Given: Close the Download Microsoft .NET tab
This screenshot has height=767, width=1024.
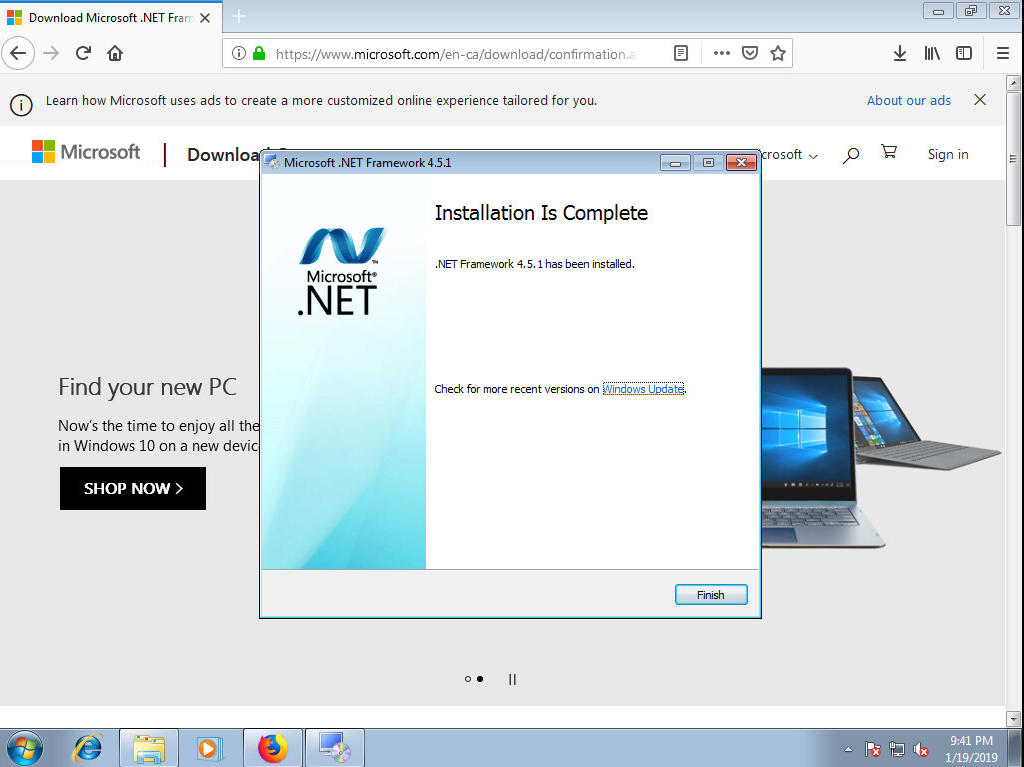Looking at the screenshot, I should 205,18.
